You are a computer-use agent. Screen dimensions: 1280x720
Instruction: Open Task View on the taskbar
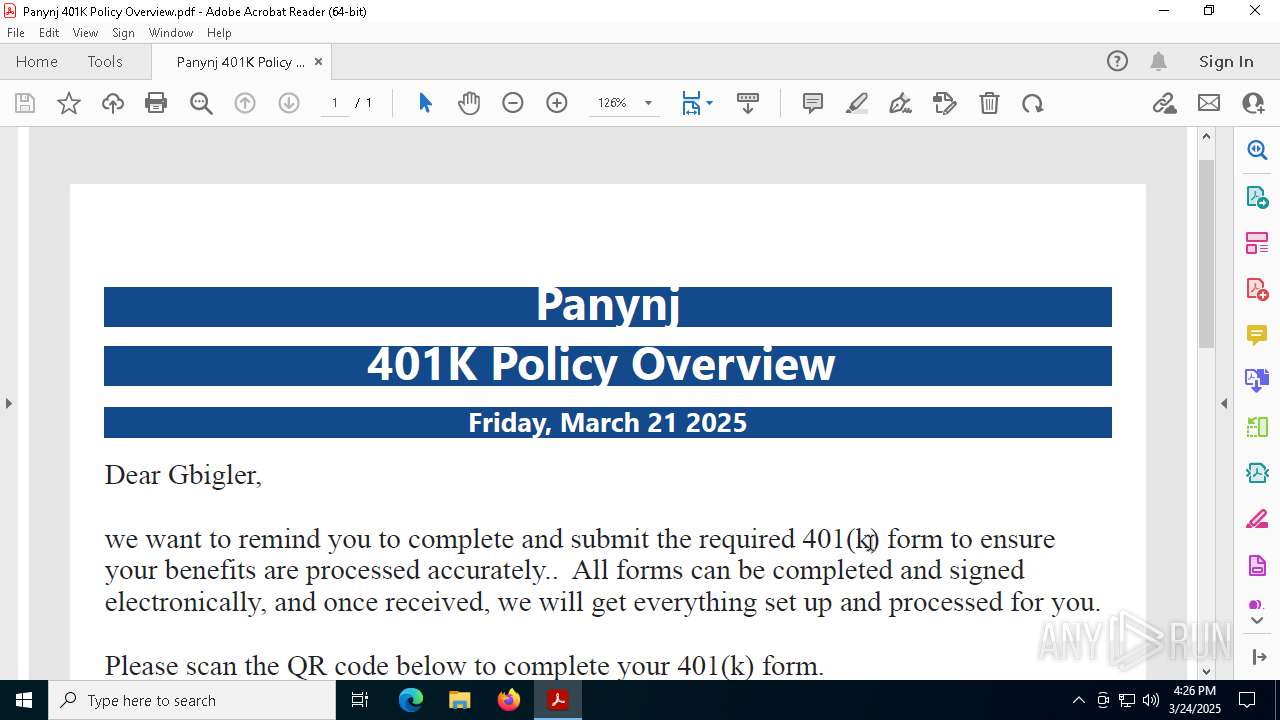[x=360, y=700]
